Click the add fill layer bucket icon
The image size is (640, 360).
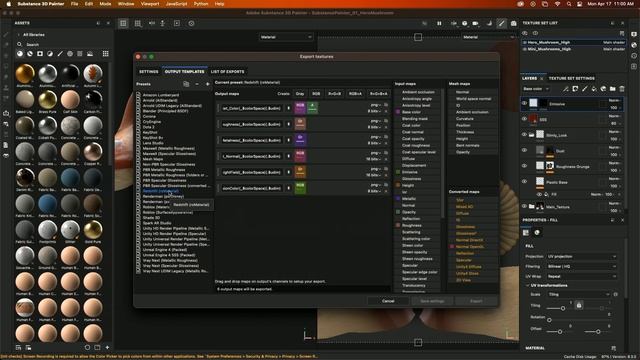tap(594, 89)
